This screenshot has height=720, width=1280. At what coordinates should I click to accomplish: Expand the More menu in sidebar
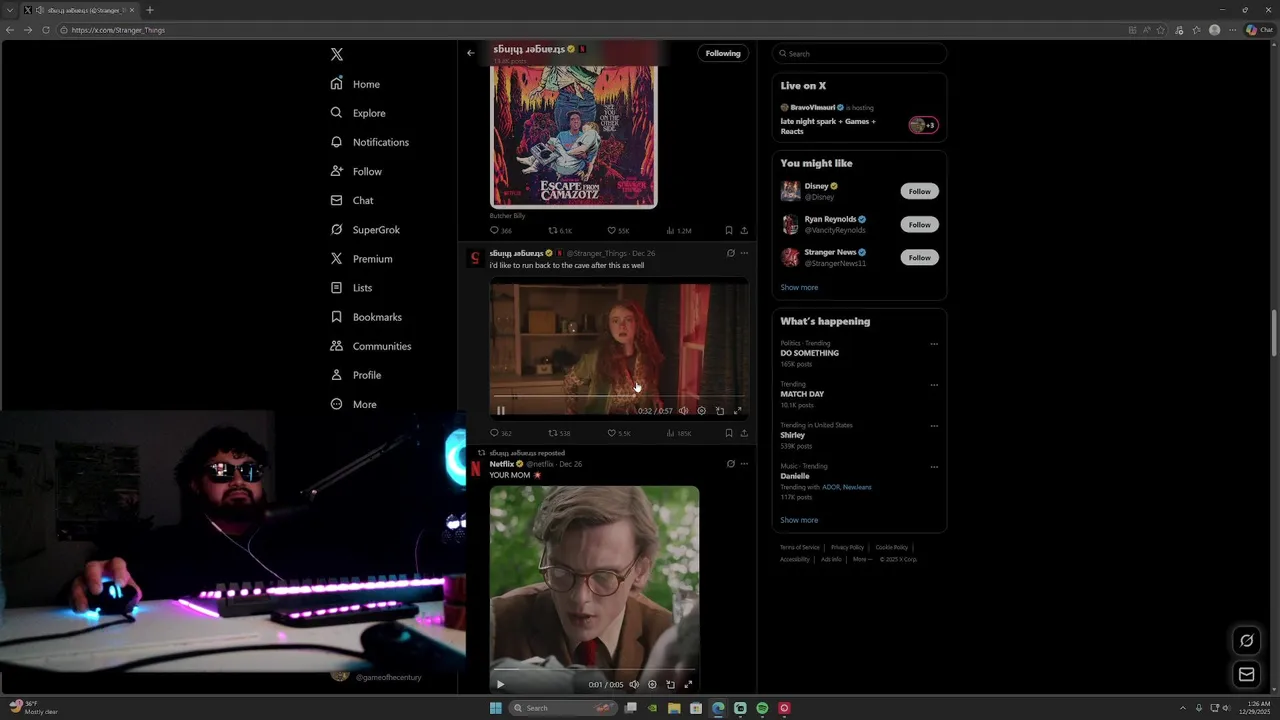point(354,404)
